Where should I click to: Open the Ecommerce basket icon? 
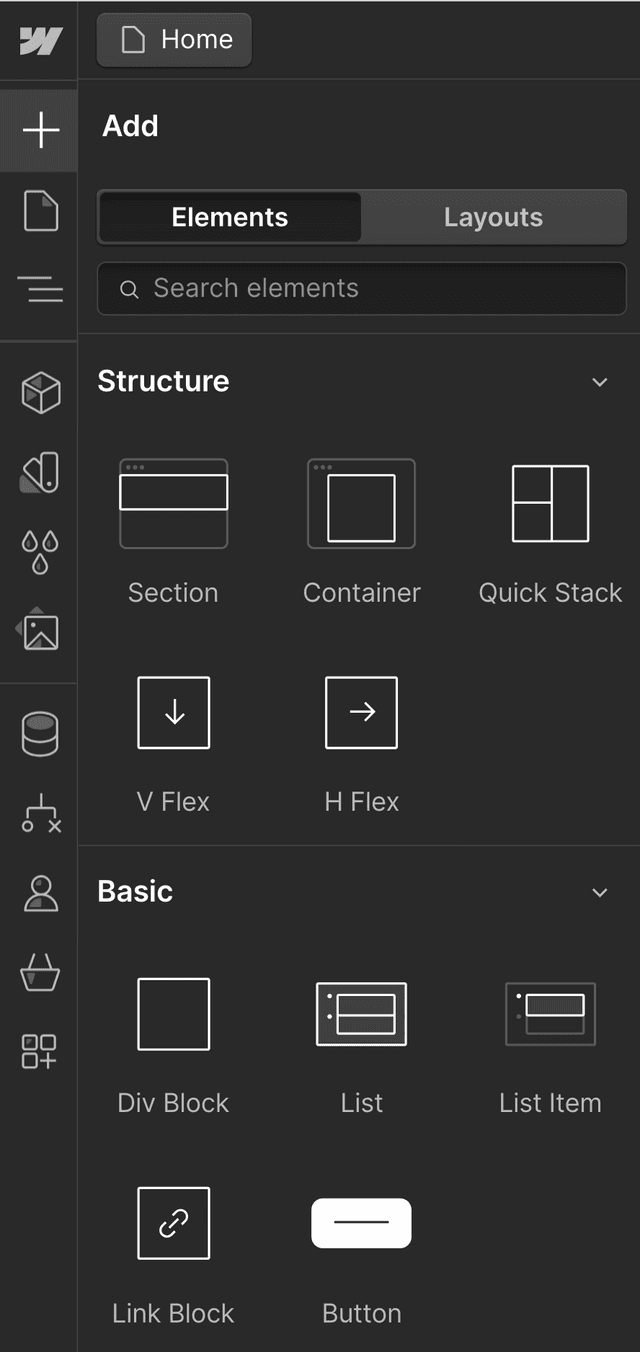pos(40,972)
